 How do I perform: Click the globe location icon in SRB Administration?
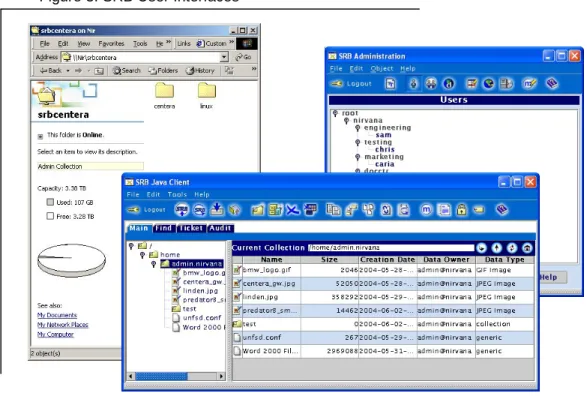click(x=489, y=84)
